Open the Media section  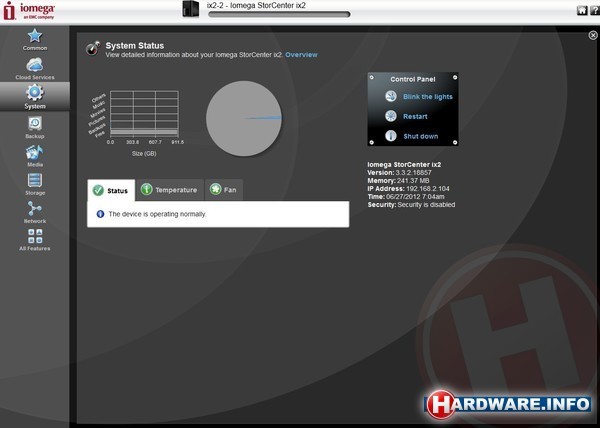tap(35, 156)
